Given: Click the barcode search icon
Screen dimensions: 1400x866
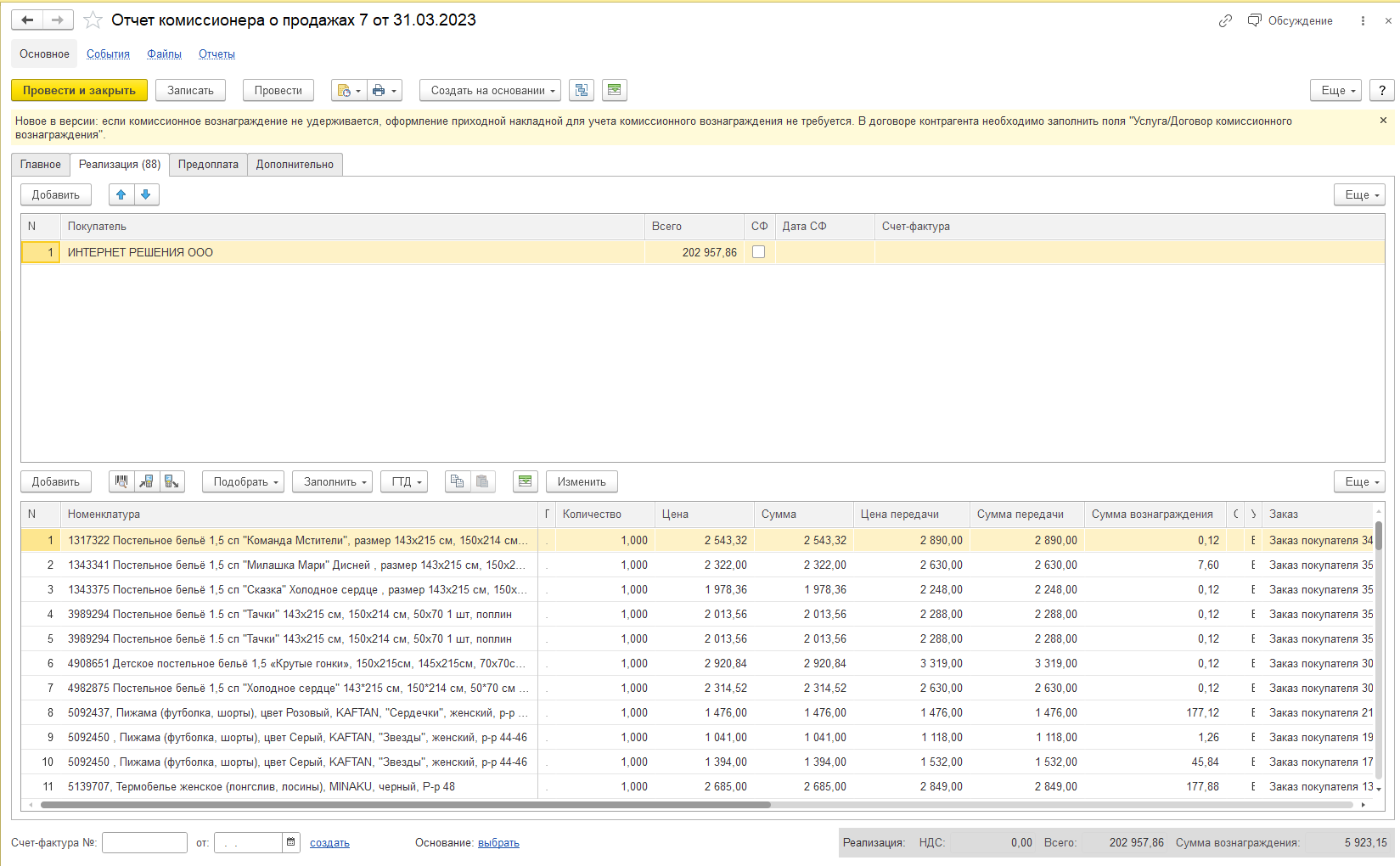Looking at the screenshot, I should (121, 481).
